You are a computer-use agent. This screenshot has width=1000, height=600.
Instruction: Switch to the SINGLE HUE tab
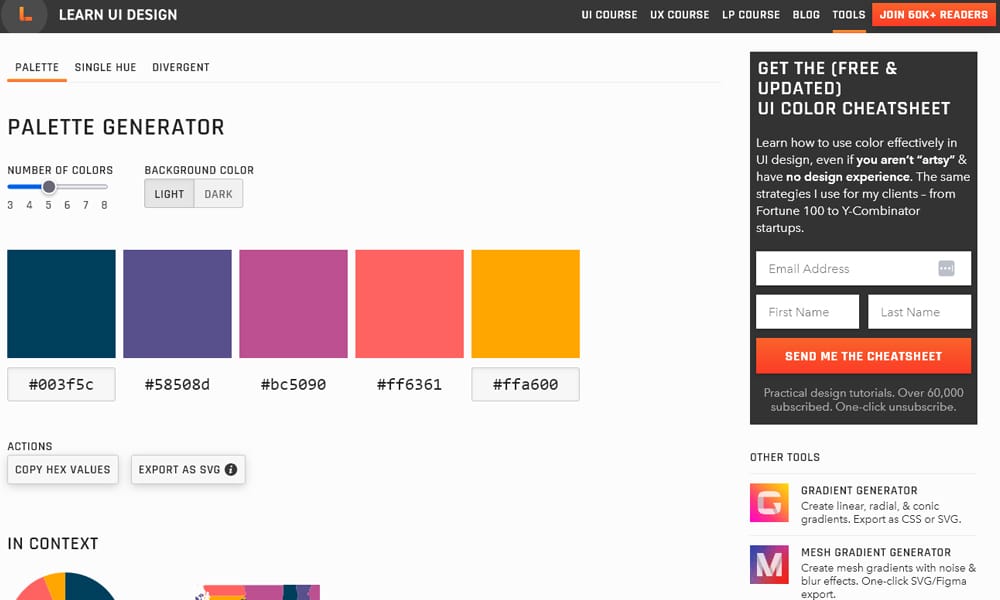pos(105,67)
